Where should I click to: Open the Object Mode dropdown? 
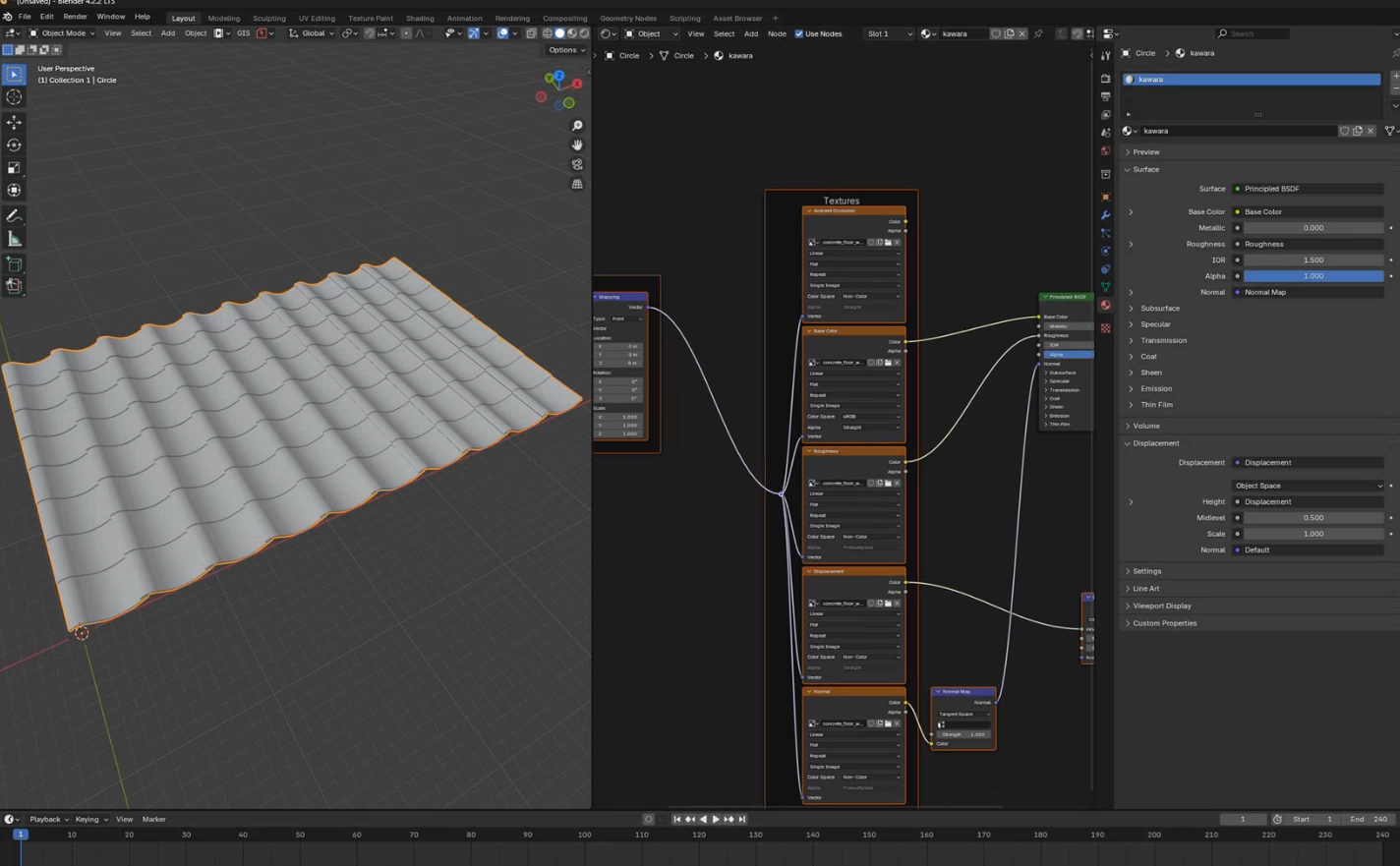click(62, 33)
